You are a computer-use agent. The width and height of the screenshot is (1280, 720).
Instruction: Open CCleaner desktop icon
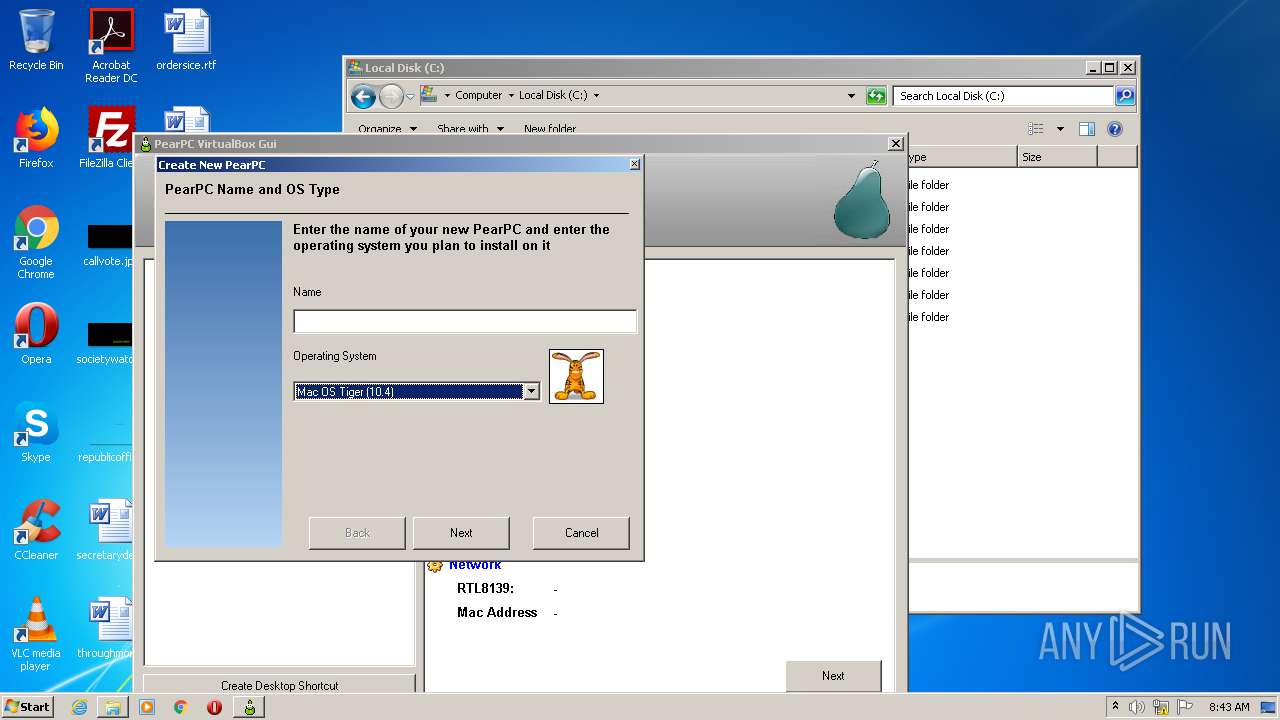tap(36, 530)
